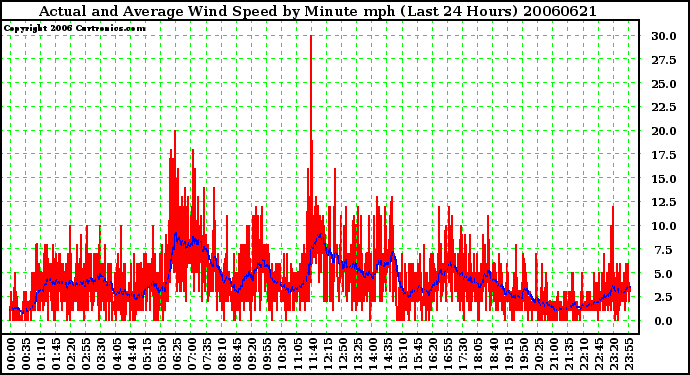Click the 01:10 time label
This screenshot has width=690, height=375.
click(x=41, y=354)
